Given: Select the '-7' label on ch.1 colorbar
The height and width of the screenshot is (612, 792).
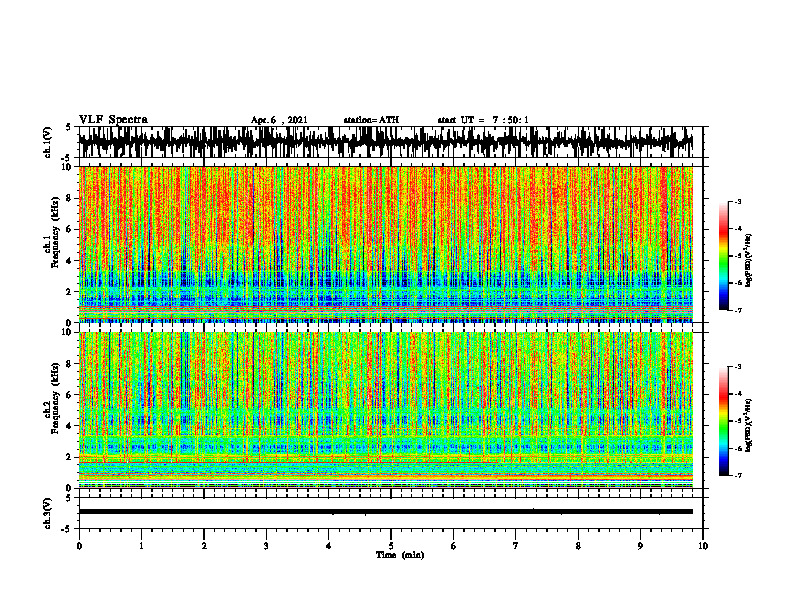Looking at the screenshot, I should click(x=737, y=310).
